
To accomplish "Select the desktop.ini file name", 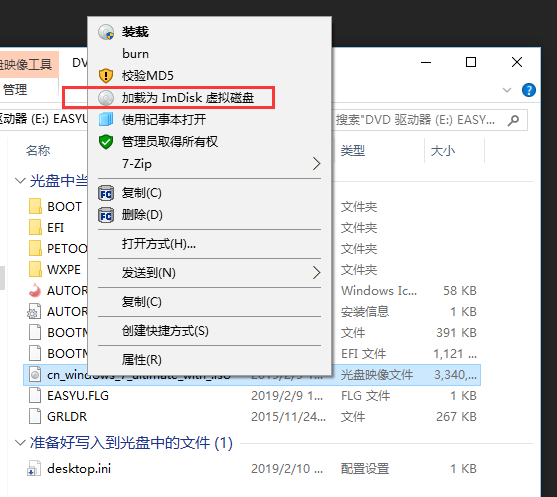I will [x=79, y=469].
